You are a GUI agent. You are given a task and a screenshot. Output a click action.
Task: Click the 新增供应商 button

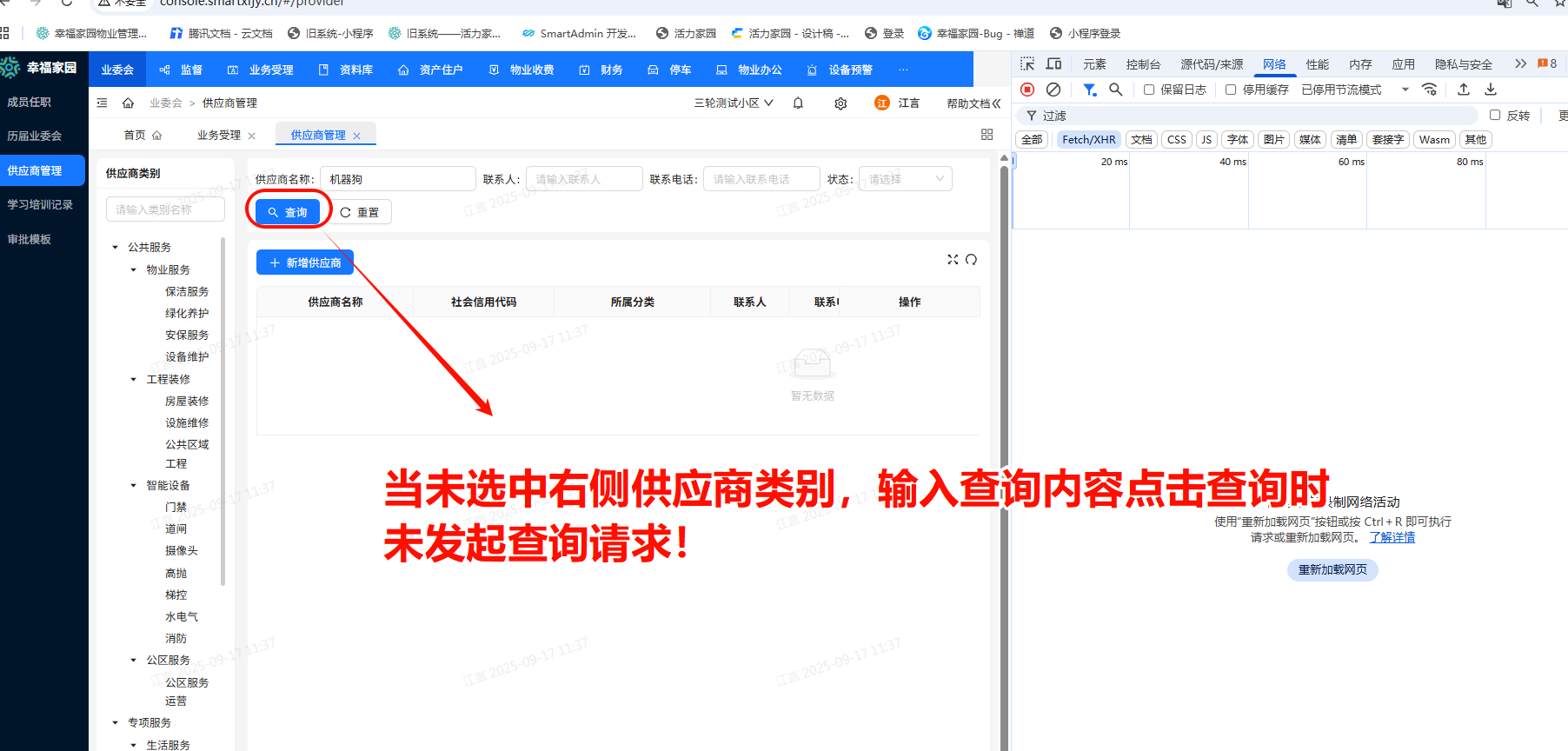304,263
